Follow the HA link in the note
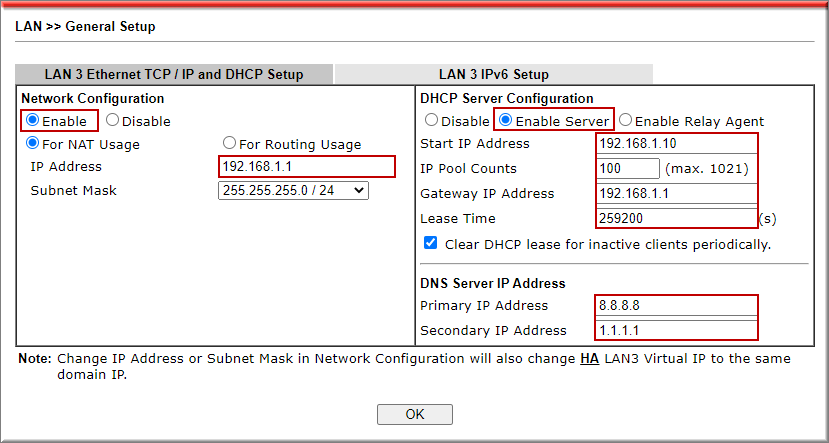This screenshot has height=443, width=829. point(588,358)
